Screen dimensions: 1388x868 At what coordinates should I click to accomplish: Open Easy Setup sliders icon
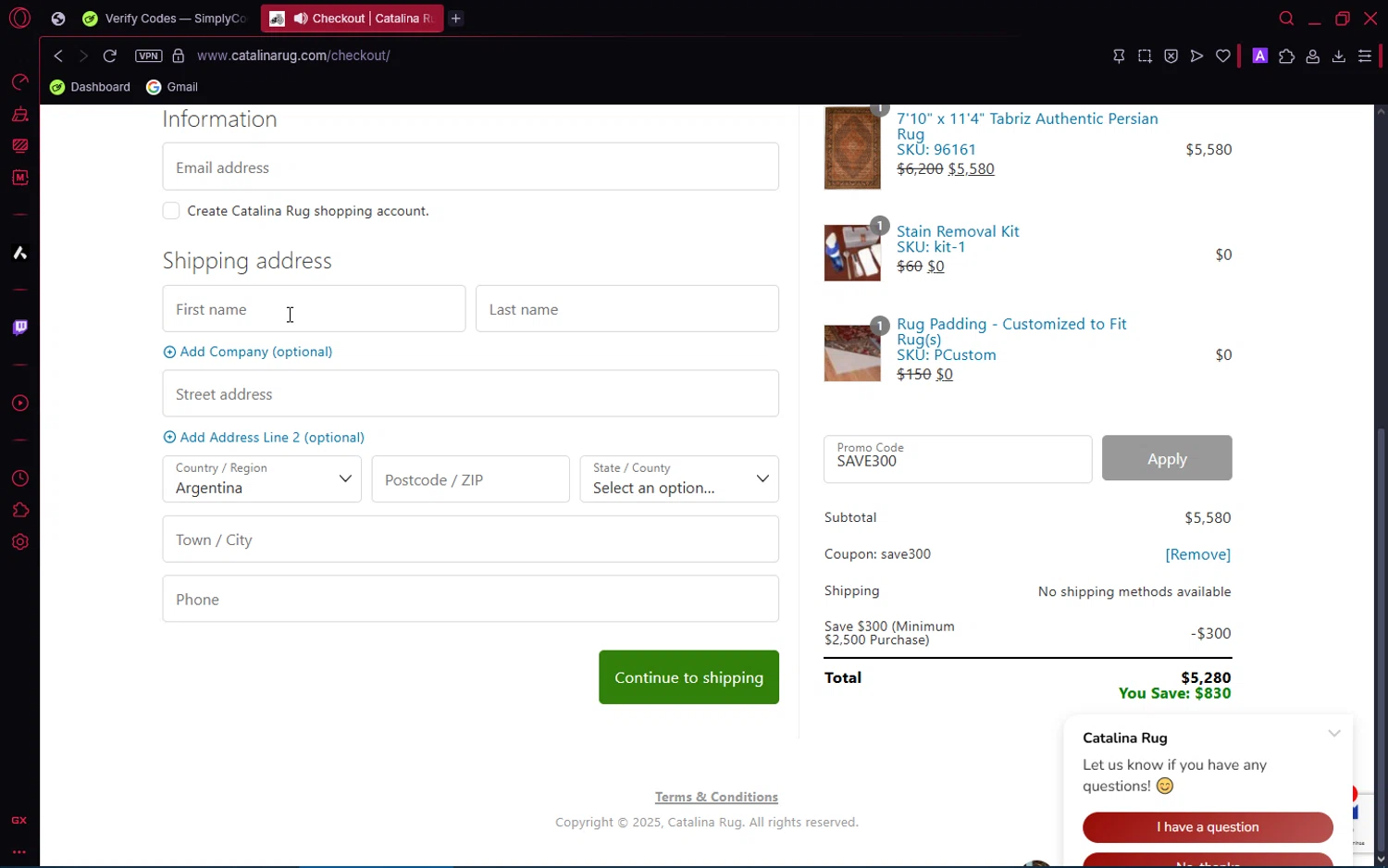(x=1364, y=56)
